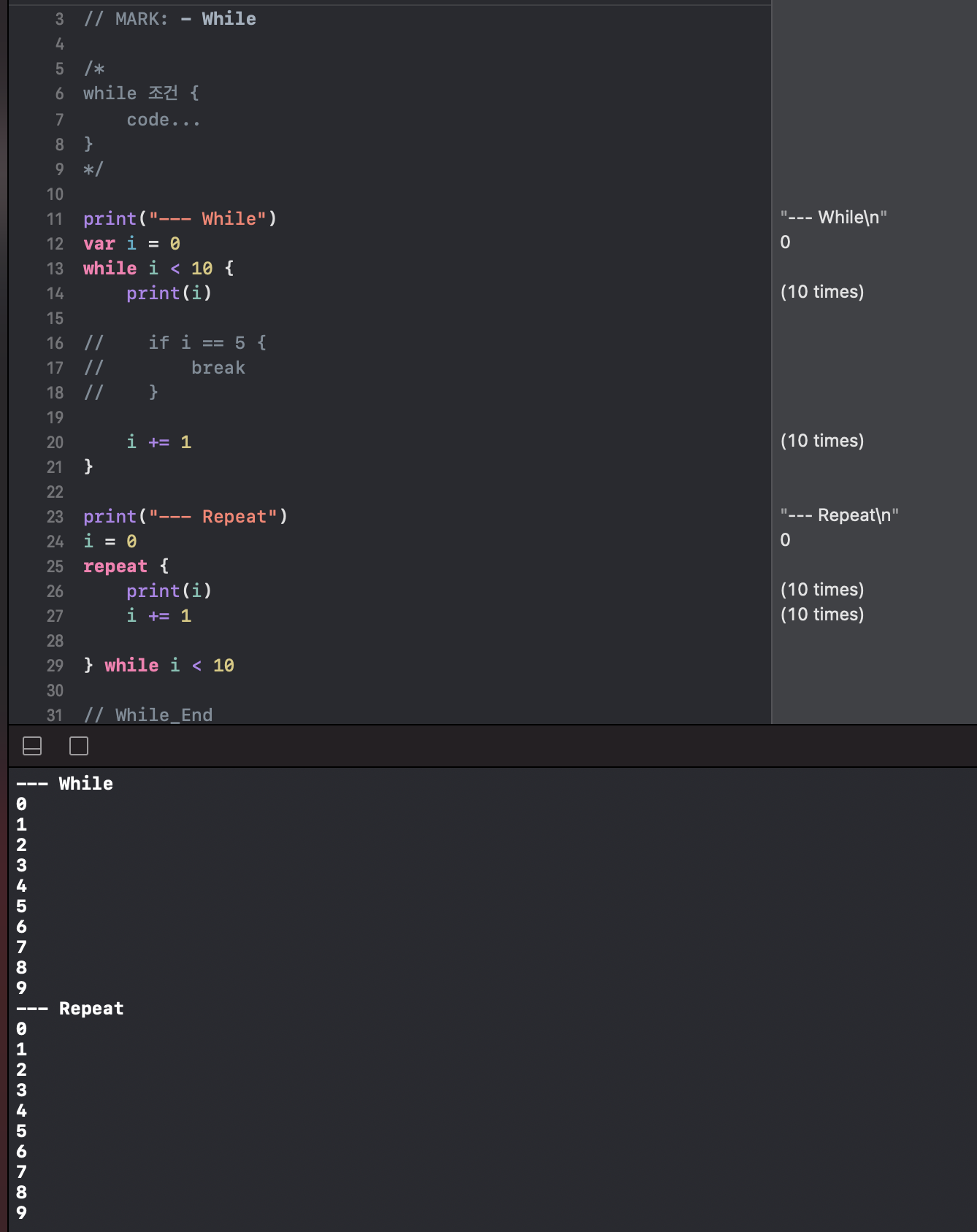Click the repeat { keyword line
This screenshot has height=1232, width=977.
coord(126,566)
